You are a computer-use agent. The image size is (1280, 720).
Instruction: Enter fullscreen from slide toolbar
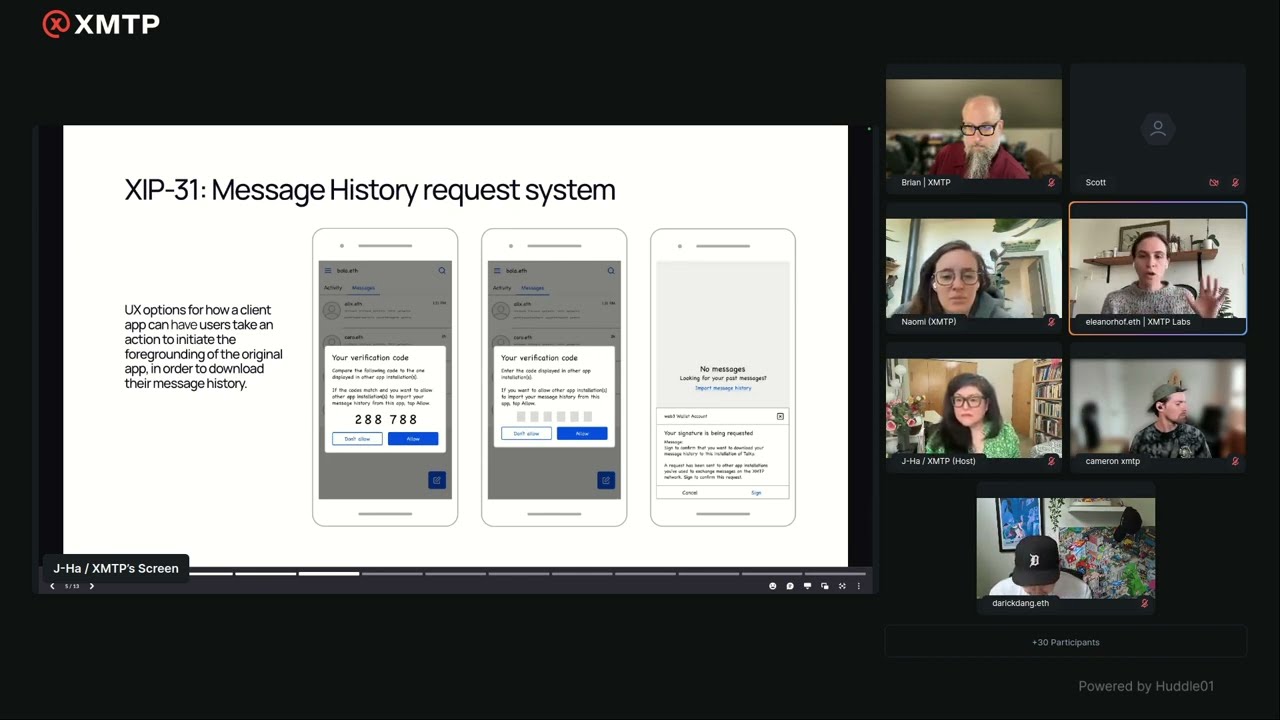click(842, 586)
